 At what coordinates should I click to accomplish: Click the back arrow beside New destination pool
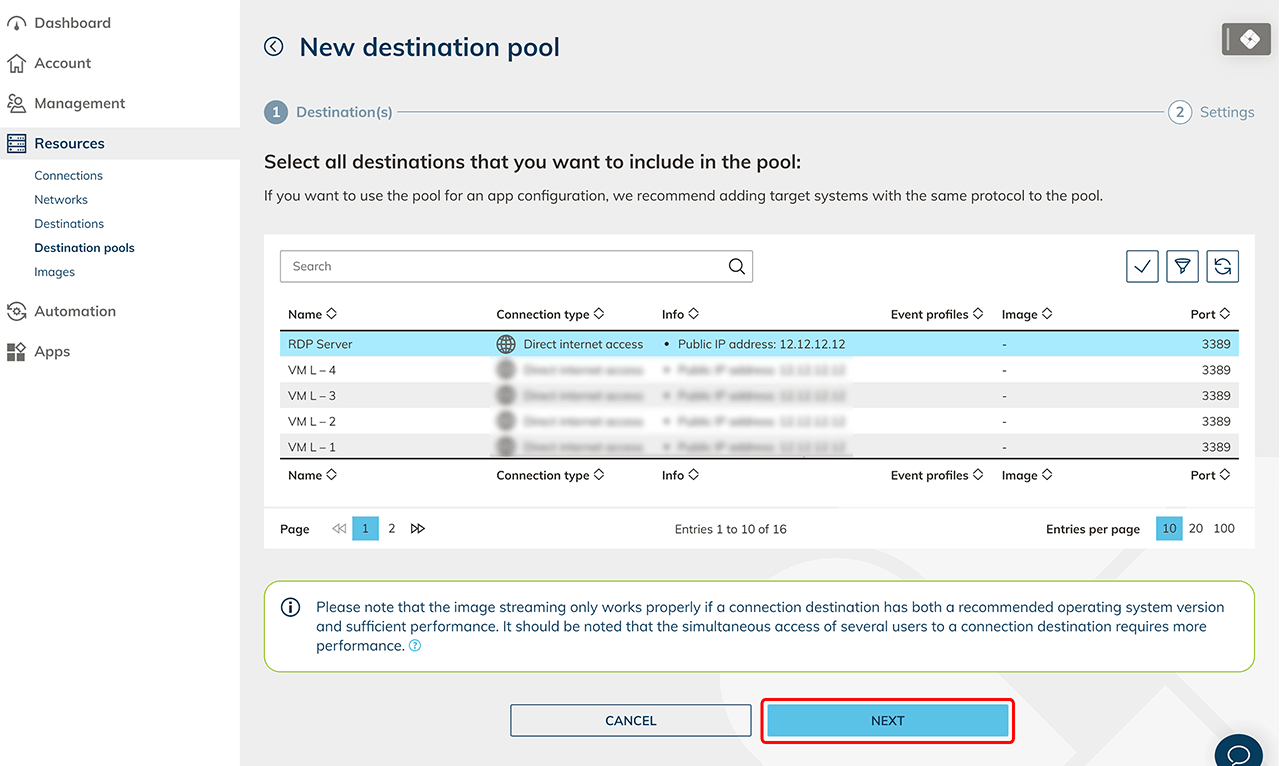click(274, 47)
